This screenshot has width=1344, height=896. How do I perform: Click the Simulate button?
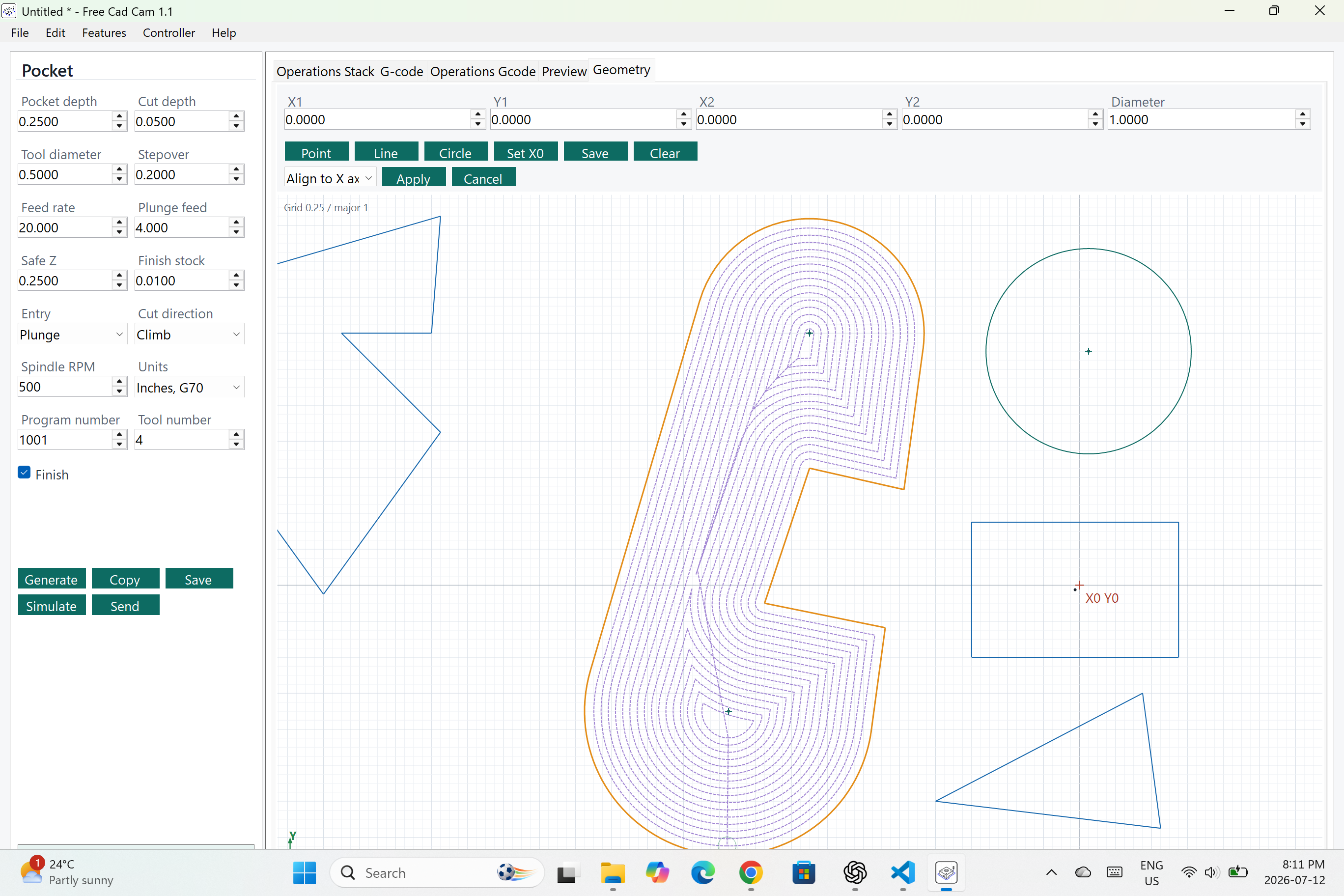coord(52,605)
